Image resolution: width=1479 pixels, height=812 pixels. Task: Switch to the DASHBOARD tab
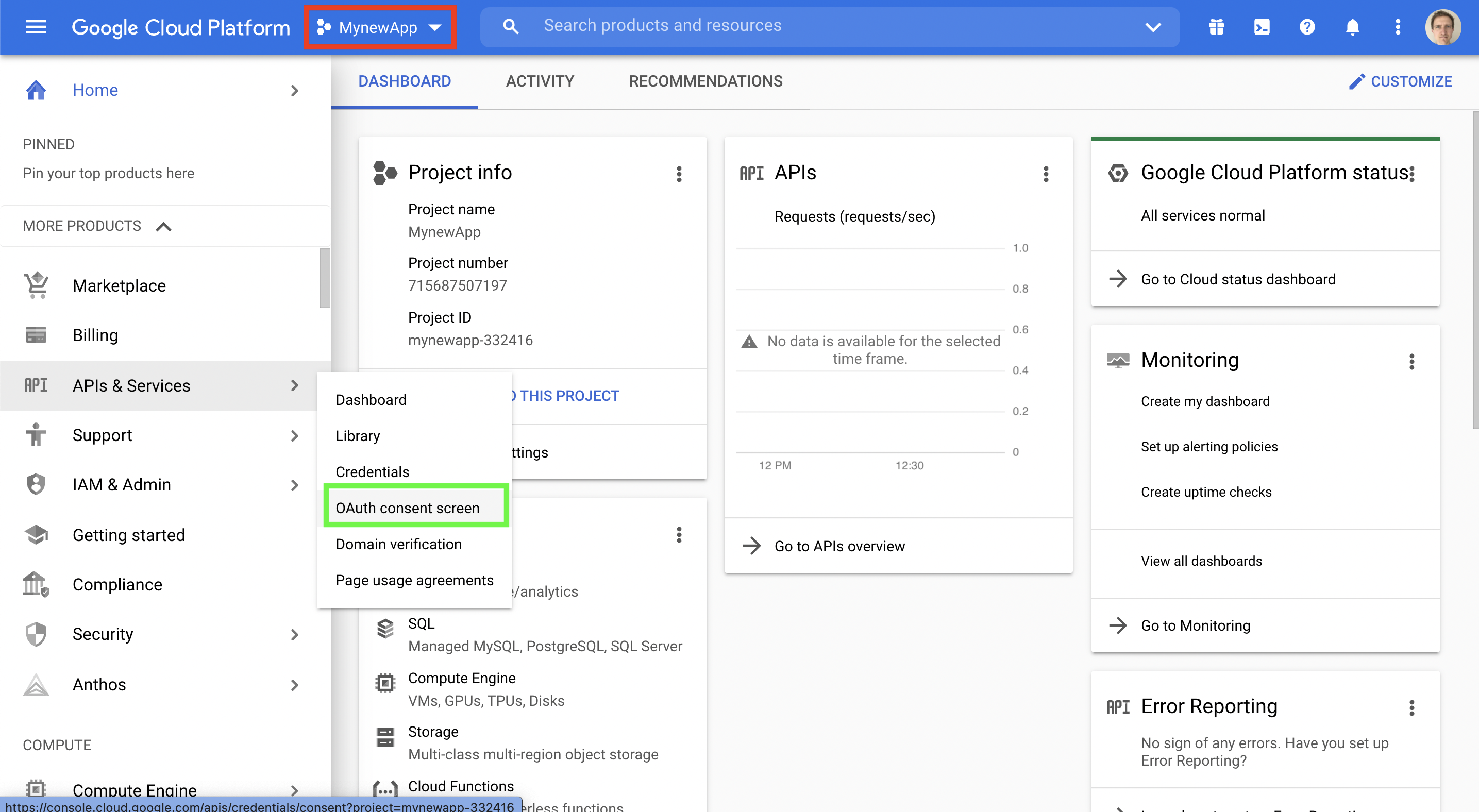coord(404,81)
